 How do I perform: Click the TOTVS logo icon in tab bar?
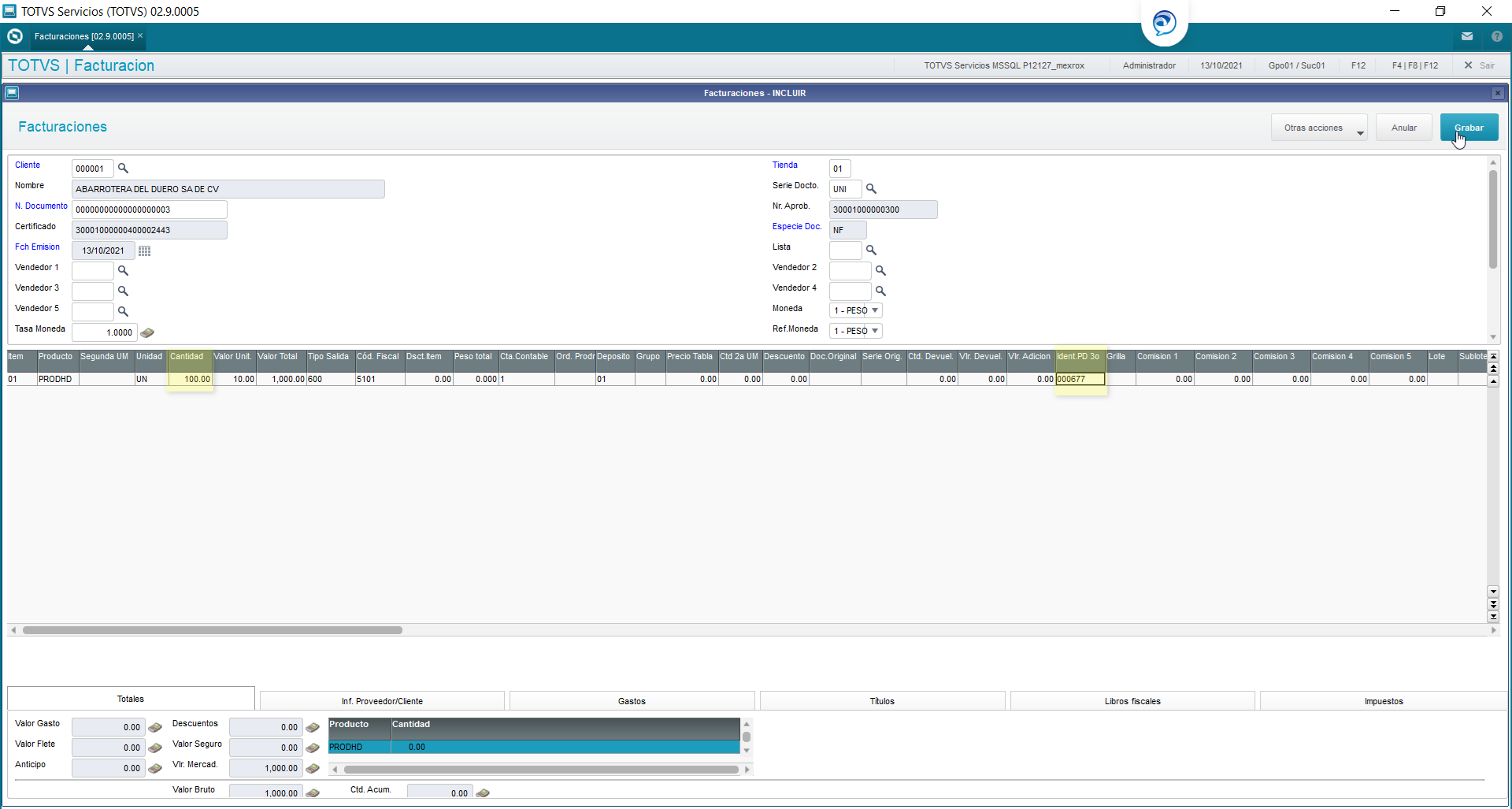tap(15, 36)
